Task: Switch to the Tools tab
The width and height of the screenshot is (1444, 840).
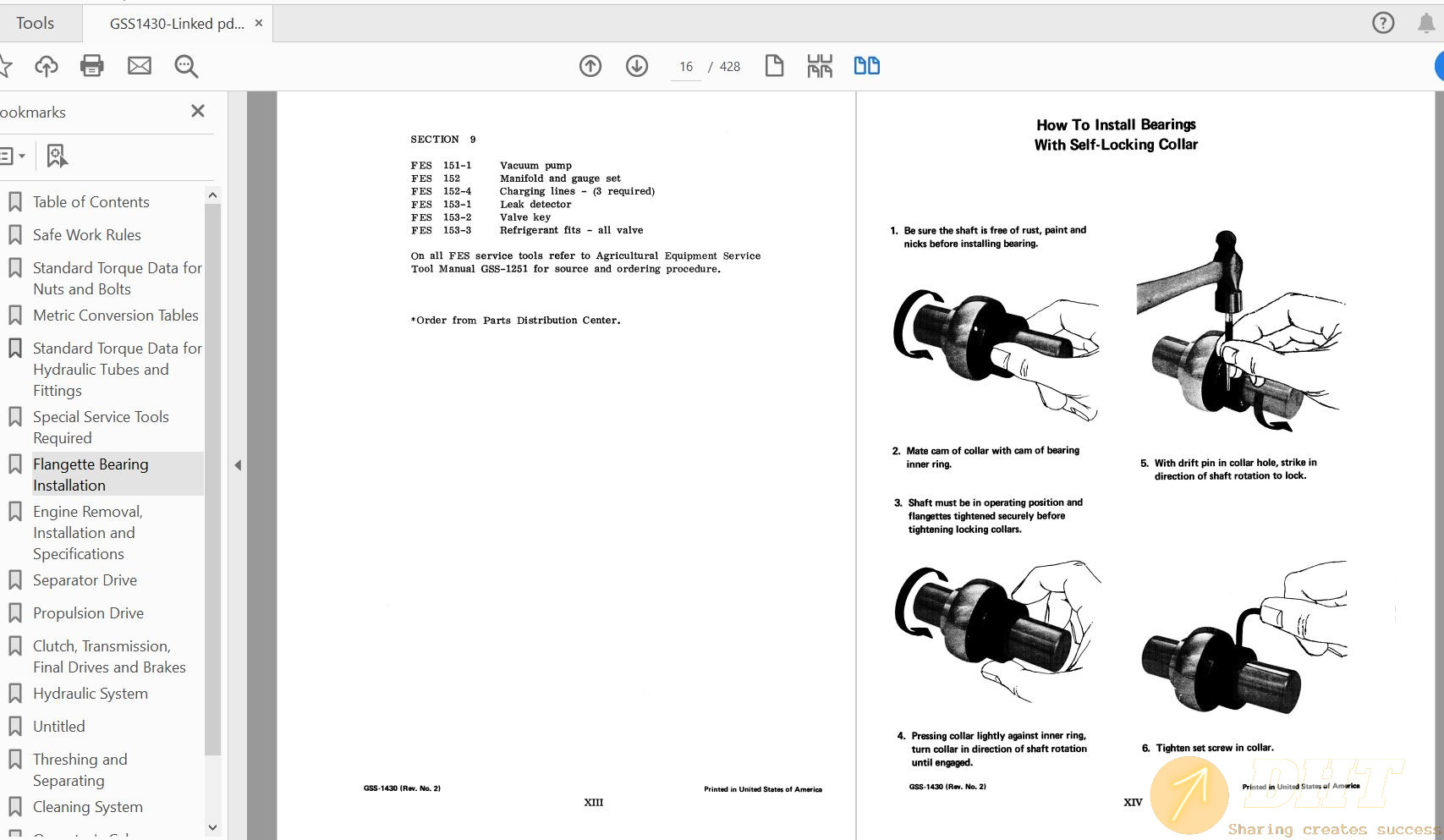Action: (x=35, y=24)
